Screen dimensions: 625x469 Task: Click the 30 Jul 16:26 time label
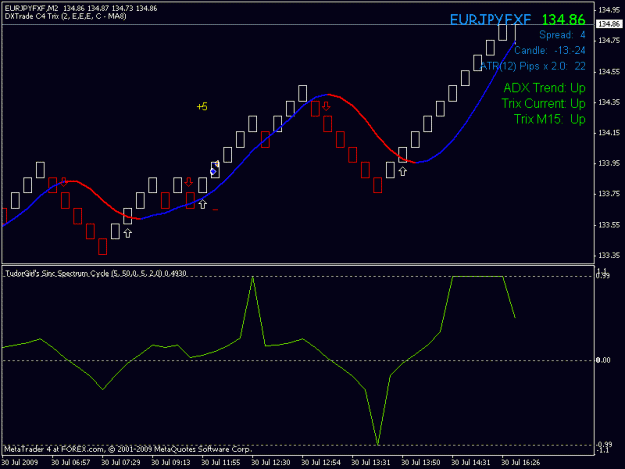(x=521, y=463)
